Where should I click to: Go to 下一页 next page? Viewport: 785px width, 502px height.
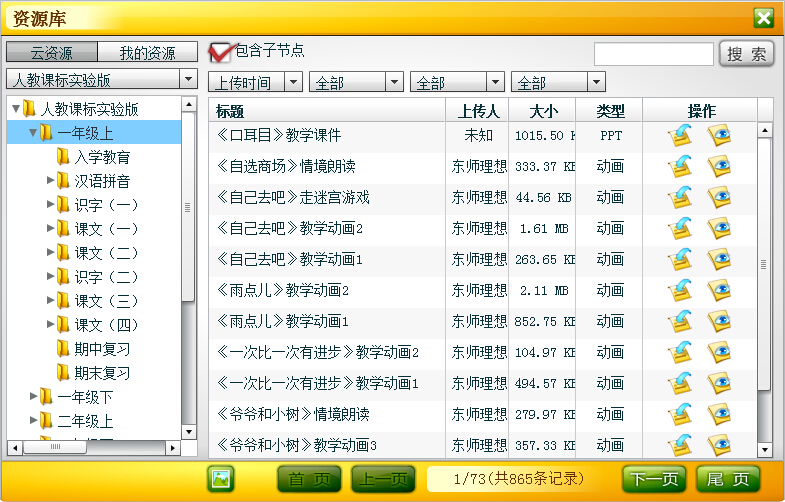(x=655, y=479)
